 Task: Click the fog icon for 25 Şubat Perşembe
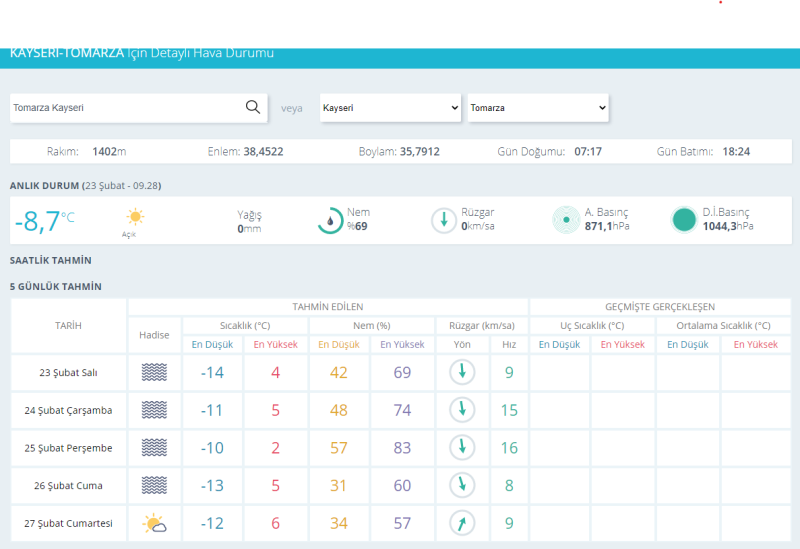click(154, 447)
